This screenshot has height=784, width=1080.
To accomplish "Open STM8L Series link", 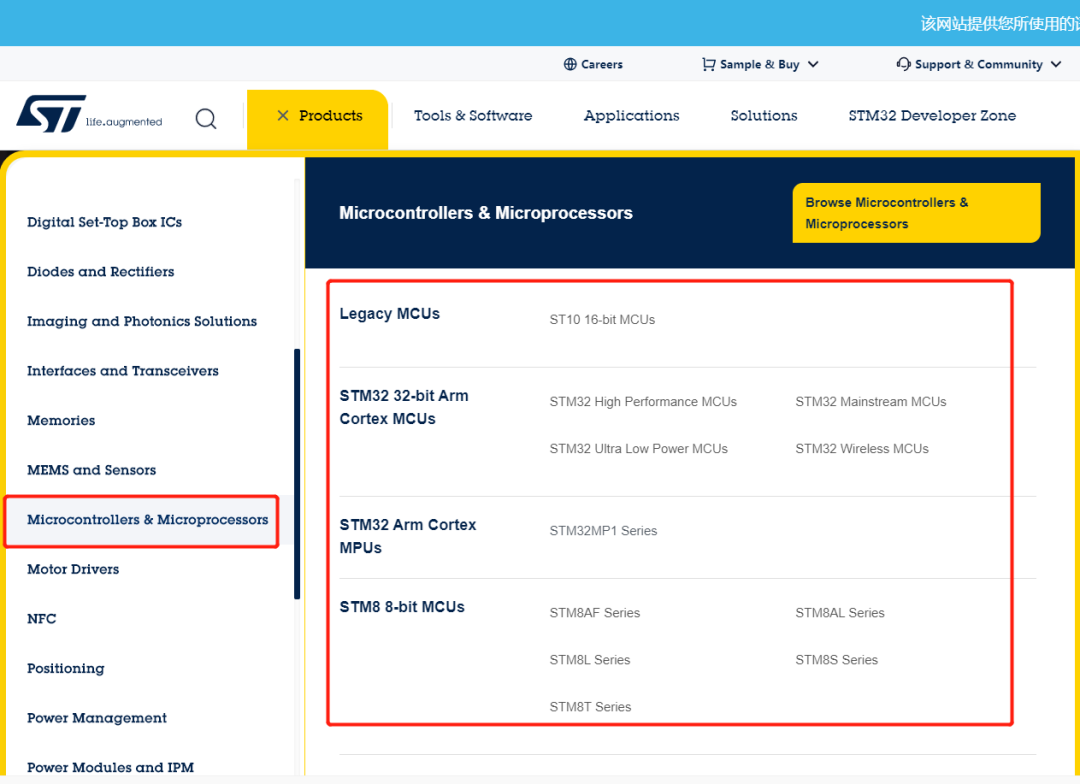I will tap(590, 659).
